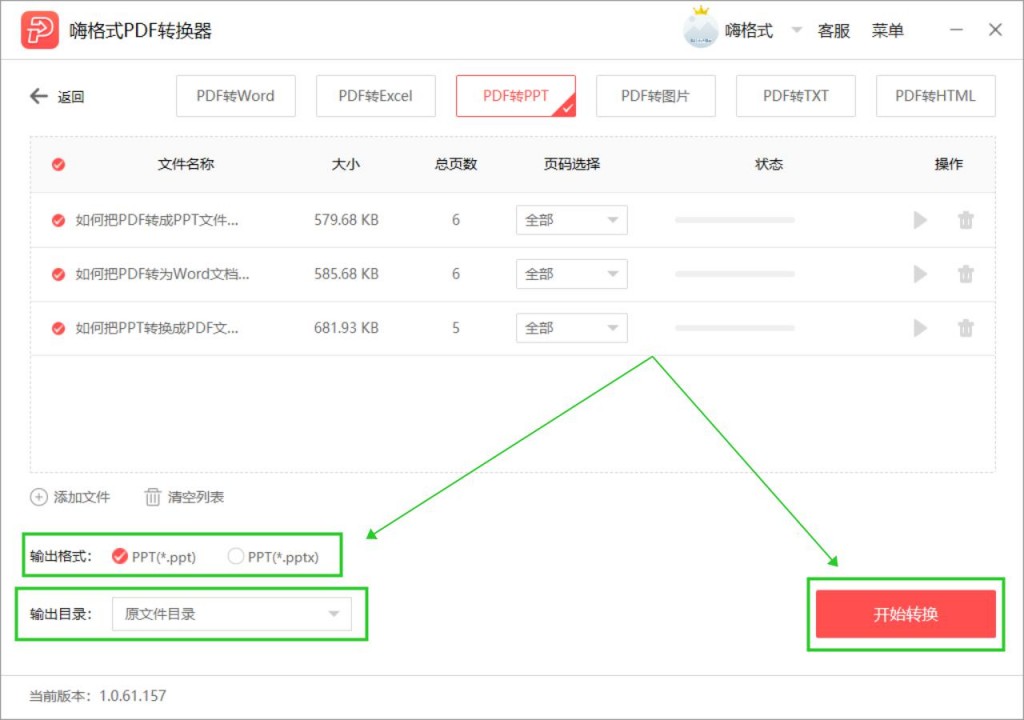Expand the account dropdown arrow beside 嗨格式
Viewport: 1024px width, 720px height.
[x=797, y=29]
